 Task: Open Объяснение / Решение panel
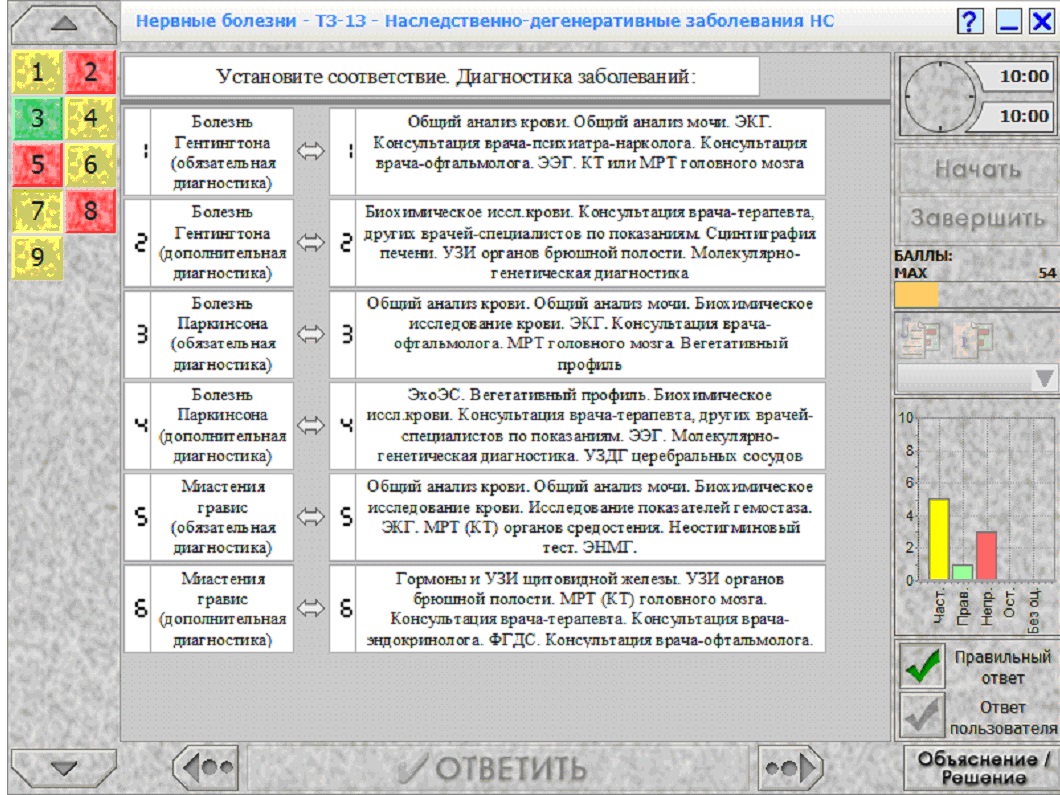click(982, 768)
